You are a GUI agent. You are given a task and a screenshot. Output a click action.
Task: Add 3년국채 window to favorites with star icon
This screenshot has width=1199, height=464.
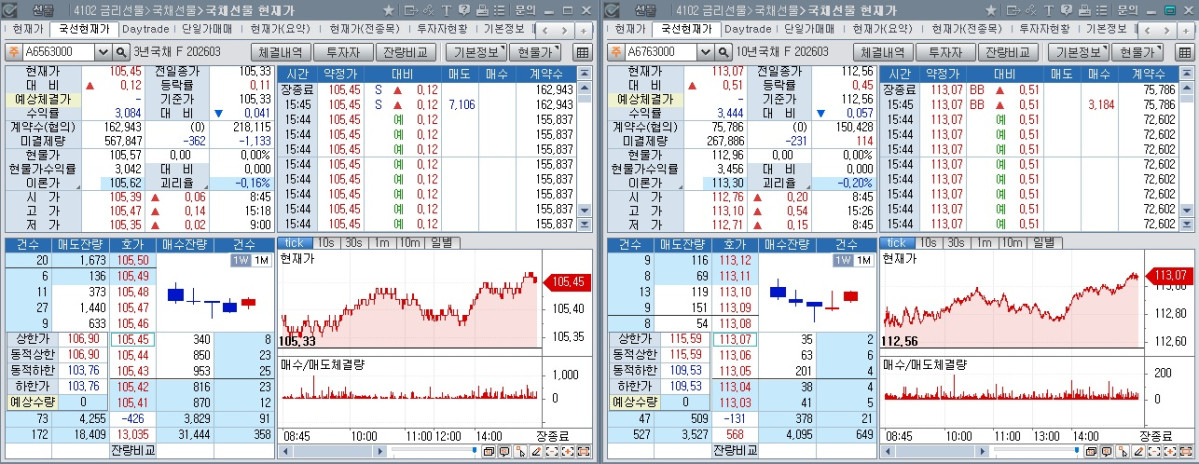coord(388,11)
